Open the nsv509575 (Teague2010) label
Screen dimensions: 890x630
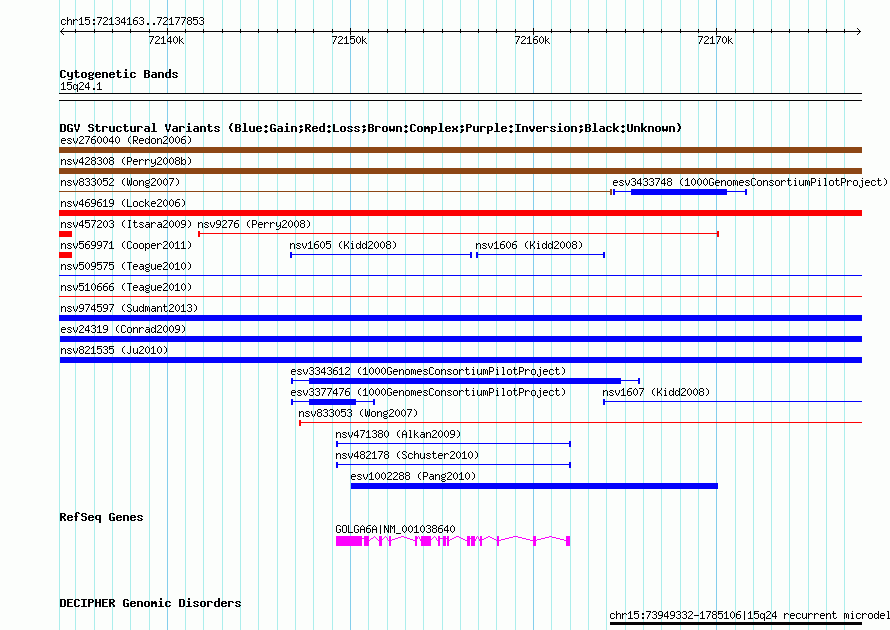click(126, 266)
